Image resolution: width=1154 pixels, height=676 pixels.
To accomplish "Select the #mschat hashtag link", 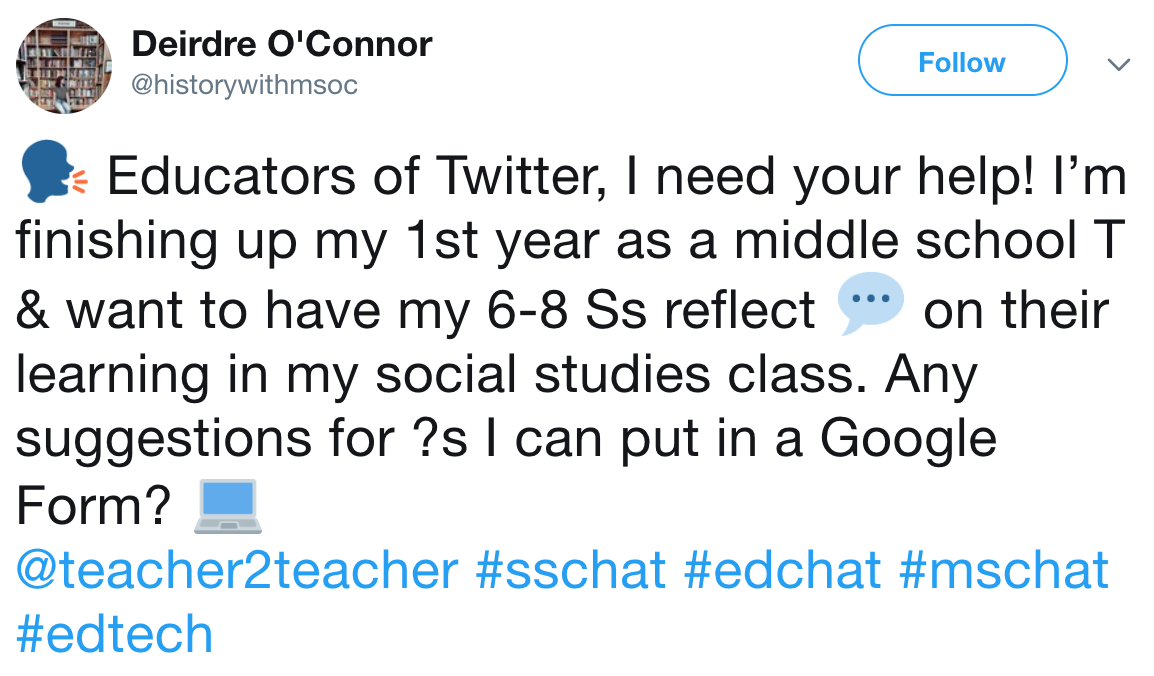I will click(1004, 570).
